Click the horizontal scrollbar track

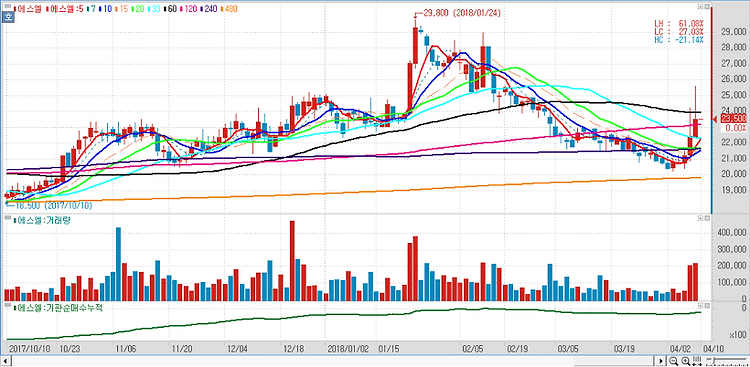pos(333,361)
